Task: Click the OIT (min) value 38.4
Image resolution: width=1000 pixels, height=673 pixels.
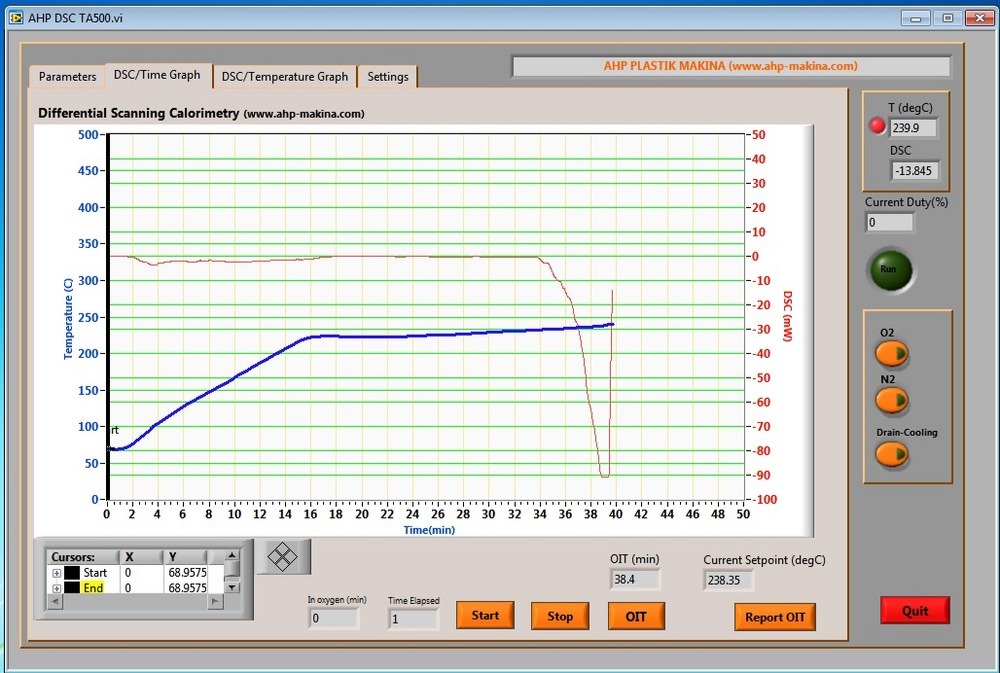Action: tap(635, 579)
